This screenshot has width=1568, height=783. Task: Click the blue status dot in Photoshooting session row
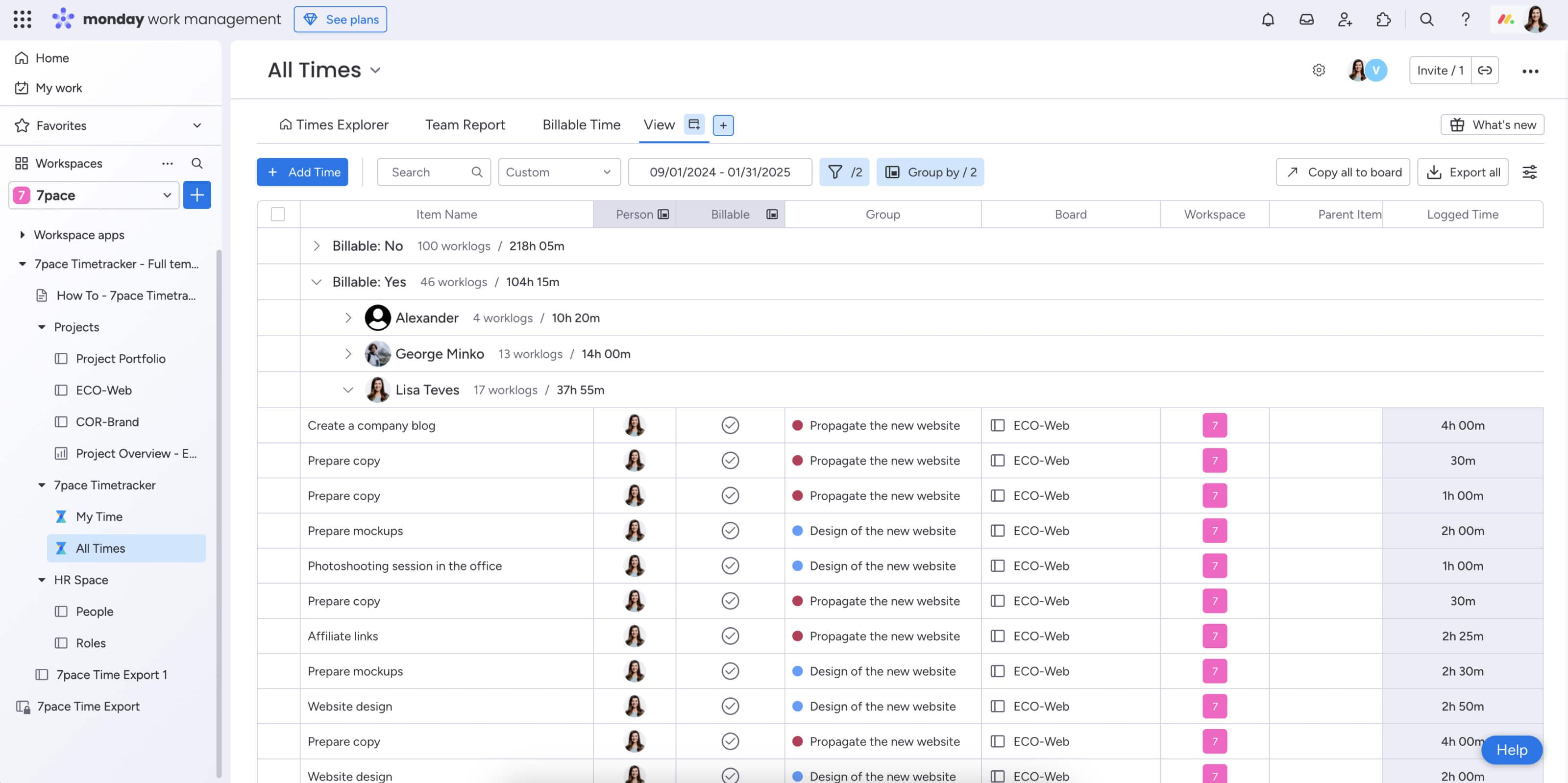(797, 565)
